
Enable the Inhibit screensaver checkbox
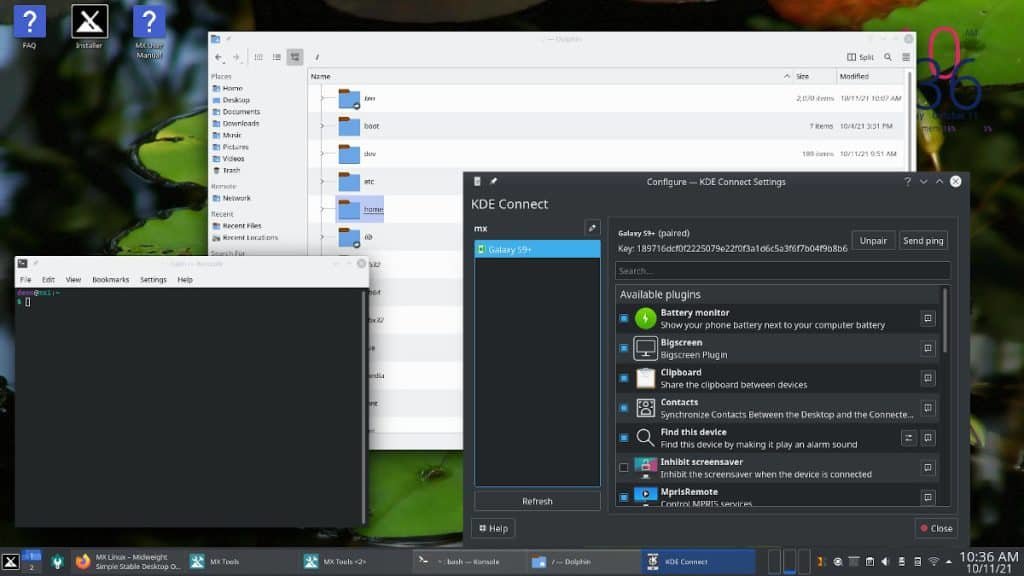(624, 468)
